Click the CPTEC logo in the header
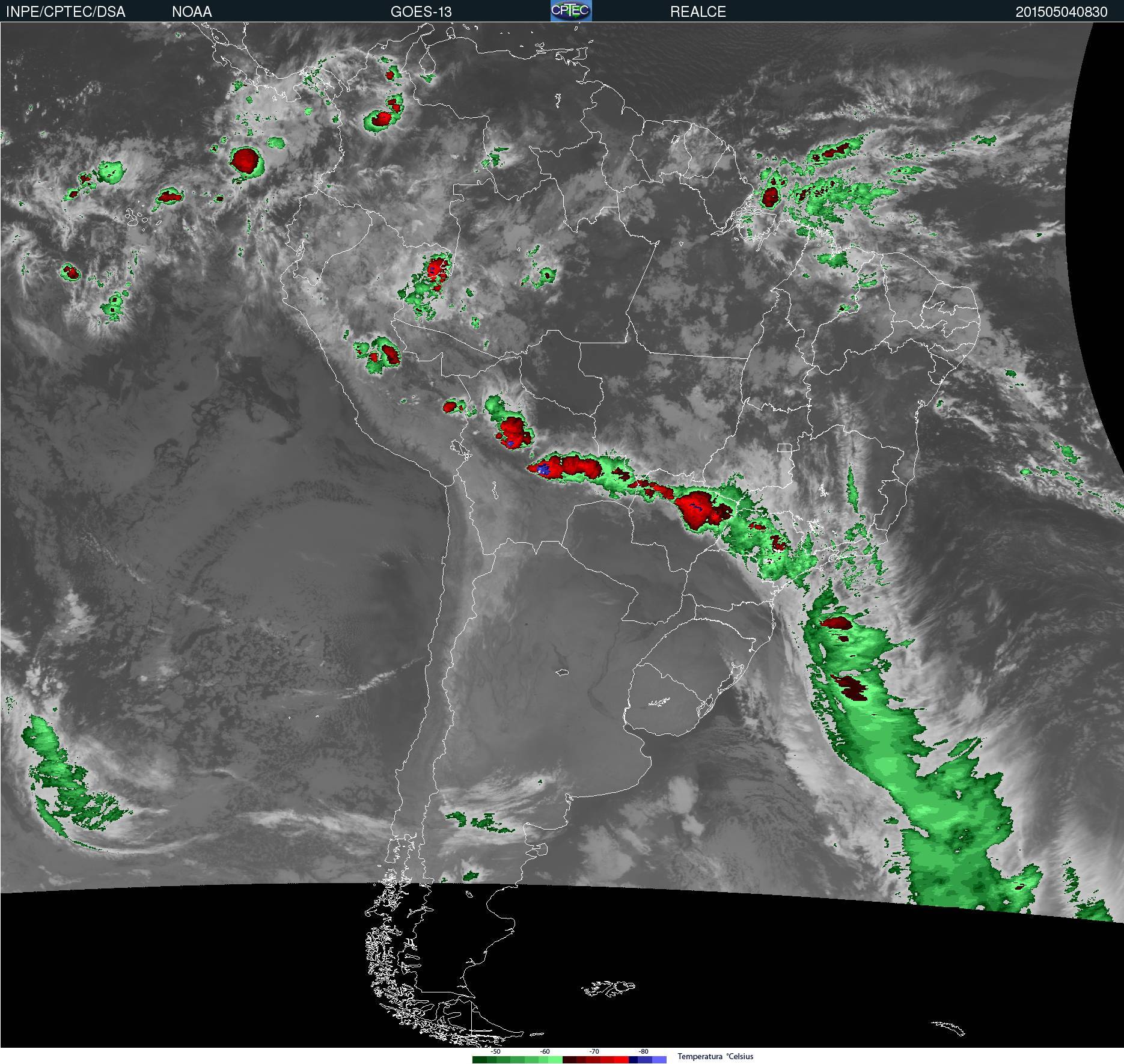 pyautogui.click(x=571, y=11)
